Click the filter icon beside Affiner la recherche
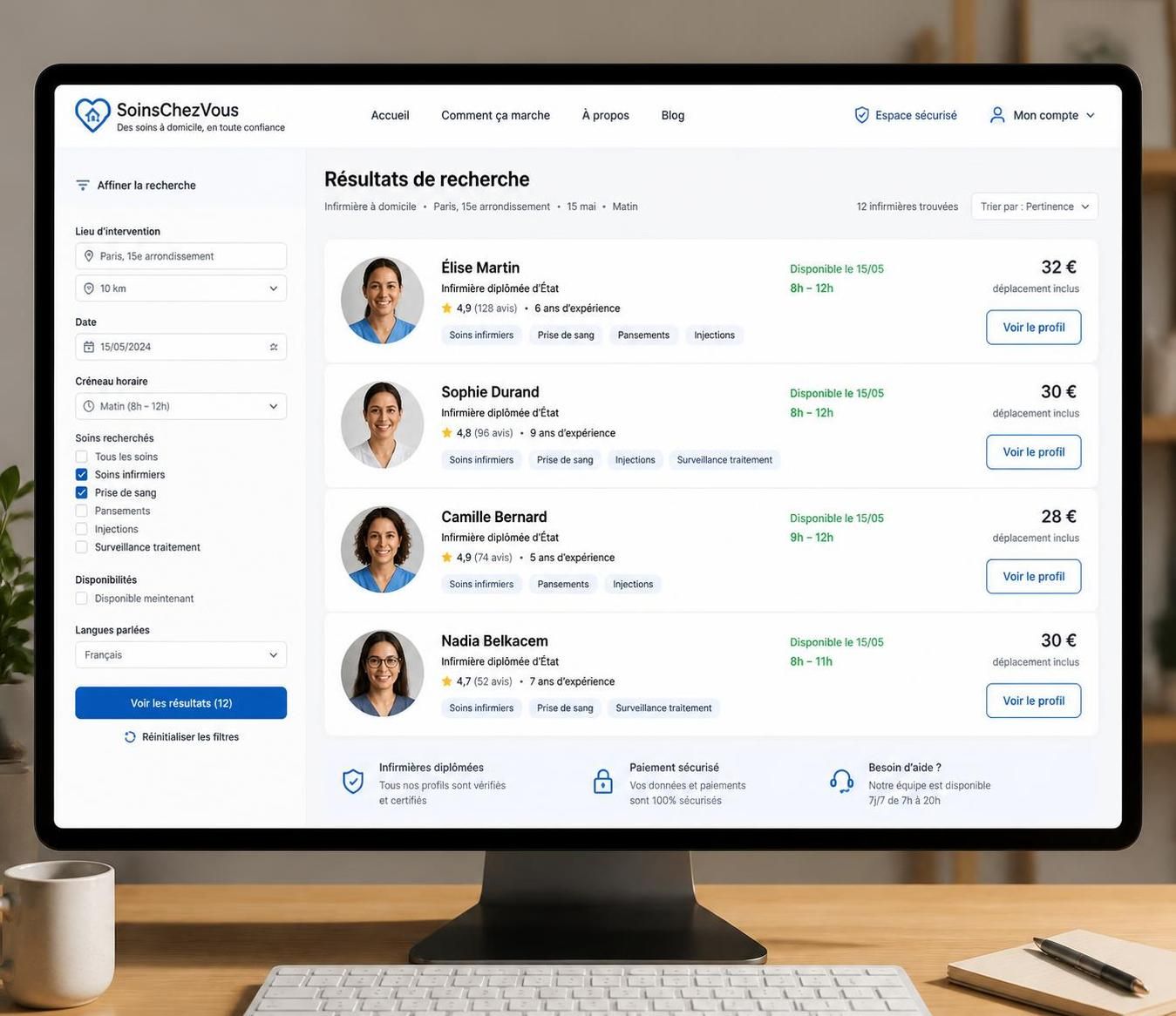Image resolution: width=1176 pixels, height=1016 pixels. (83, 185)
